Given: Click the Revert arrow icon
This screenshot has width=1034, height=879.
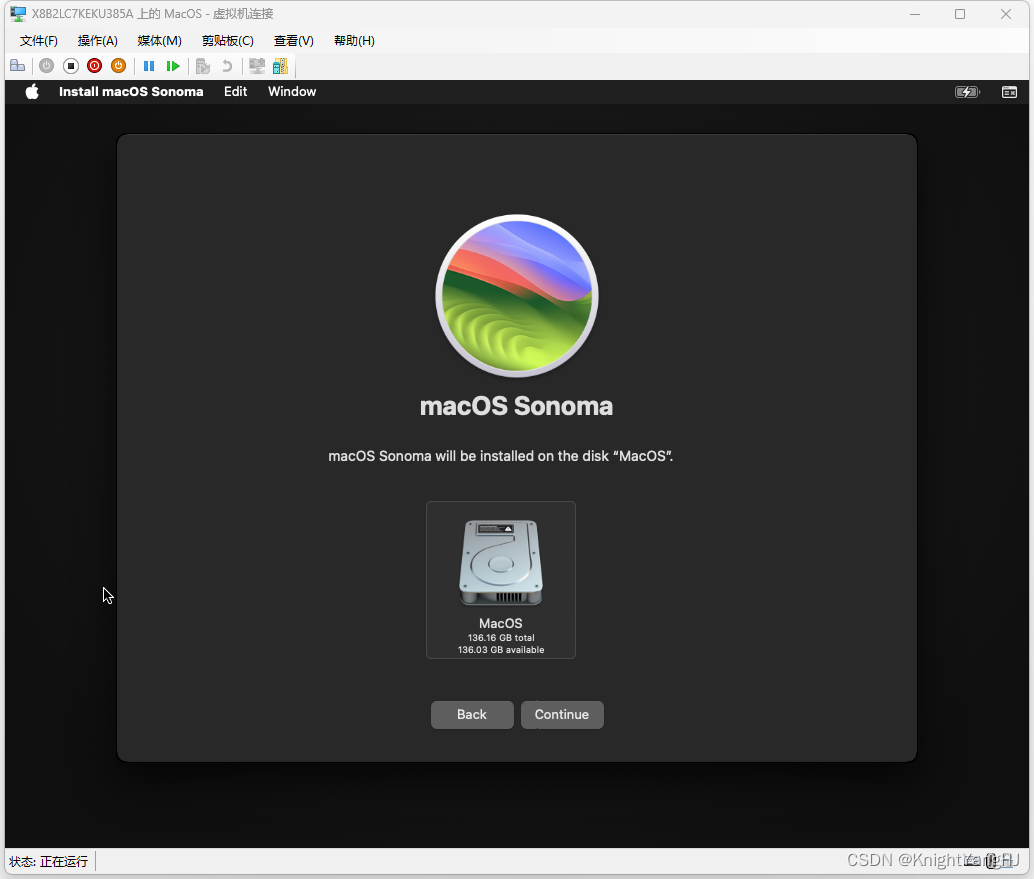Looking at the screenshot, I should [227, 66].
